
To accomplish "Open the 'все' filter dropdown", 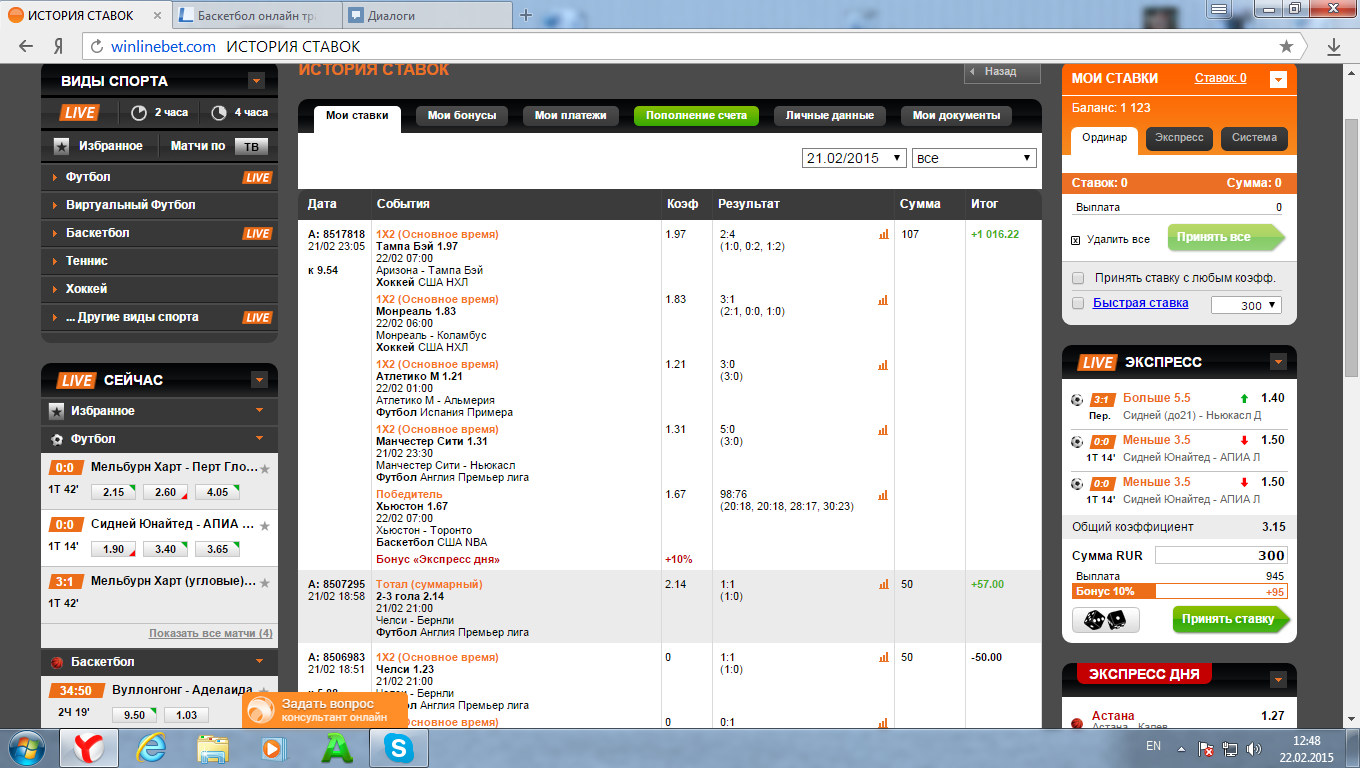I will point(975,158).
